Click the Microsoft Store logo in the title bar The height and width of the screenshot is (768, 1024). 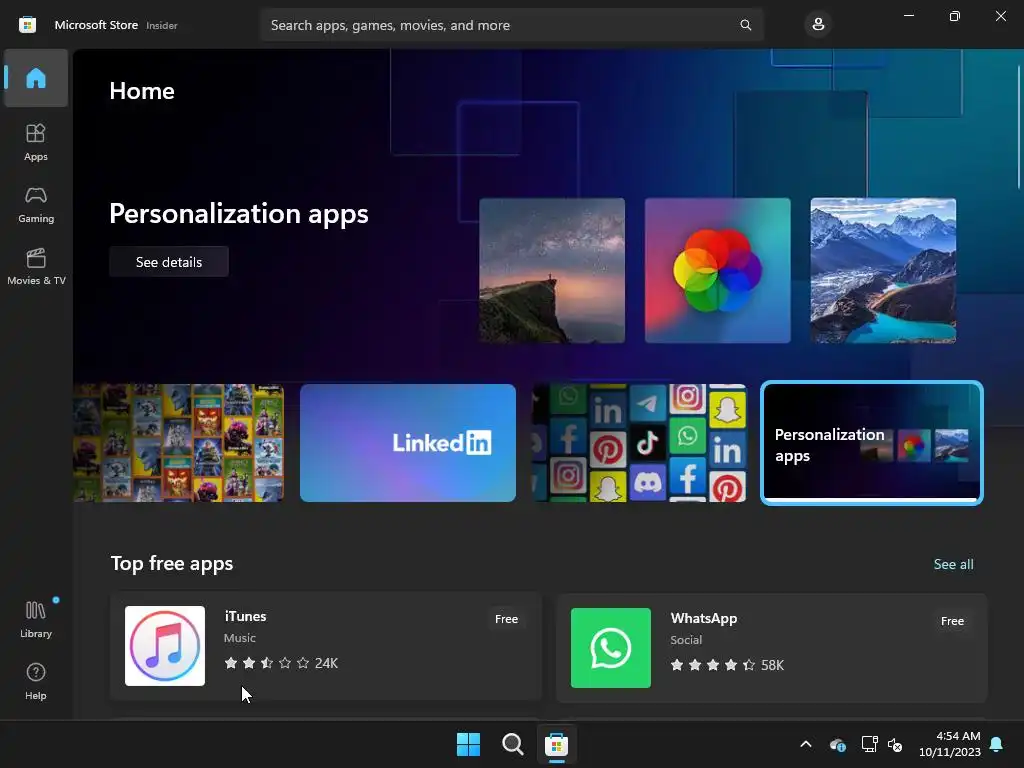(27, 25)
